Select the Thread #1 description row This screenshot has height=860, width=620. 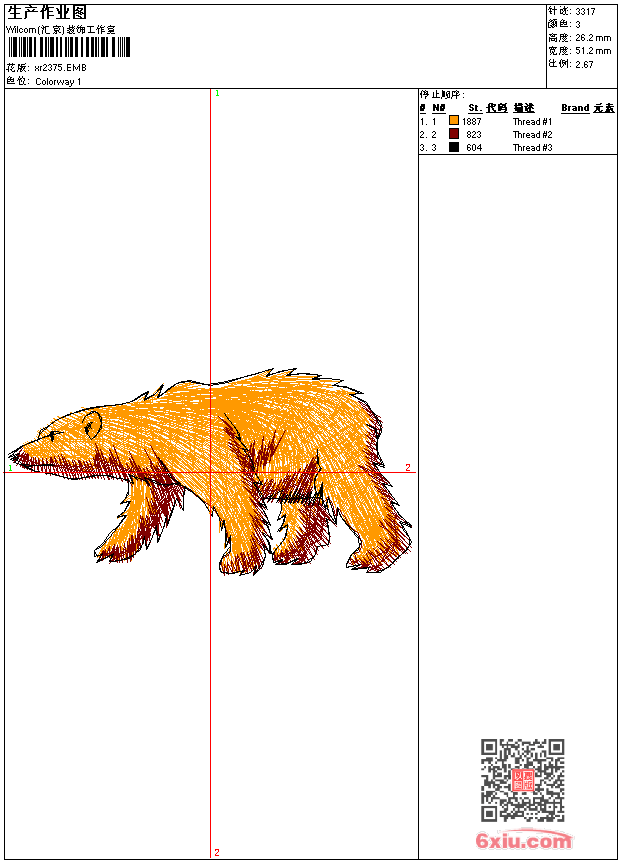coord(532,121)
